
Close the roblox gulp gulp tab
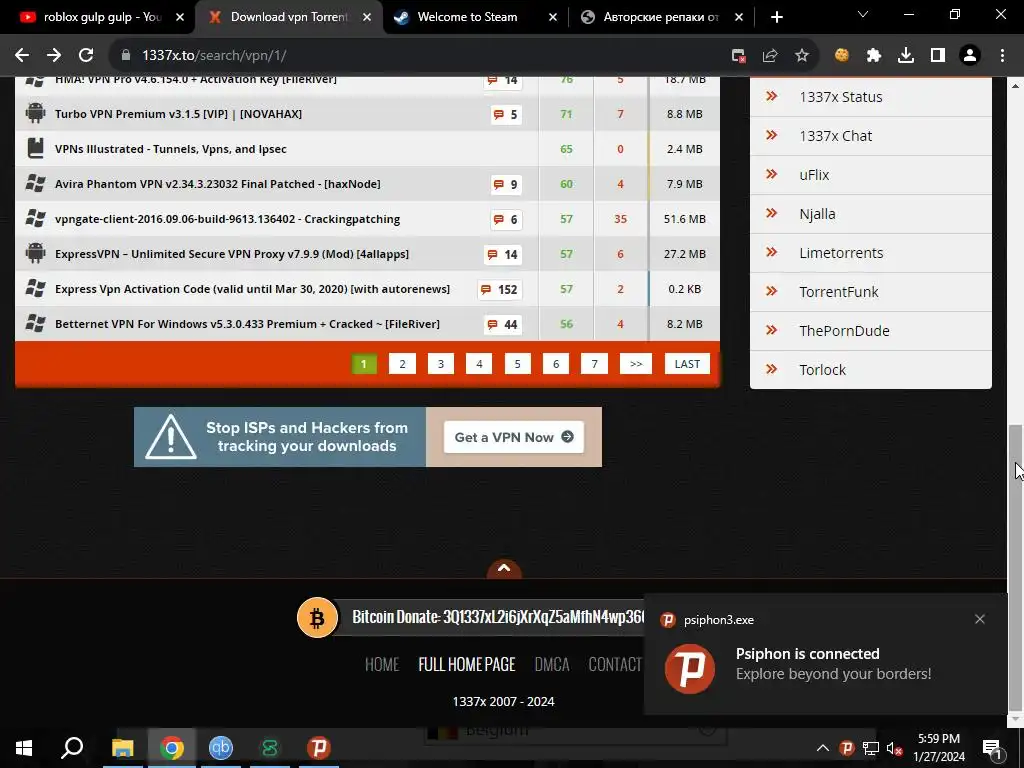point(180,17)
